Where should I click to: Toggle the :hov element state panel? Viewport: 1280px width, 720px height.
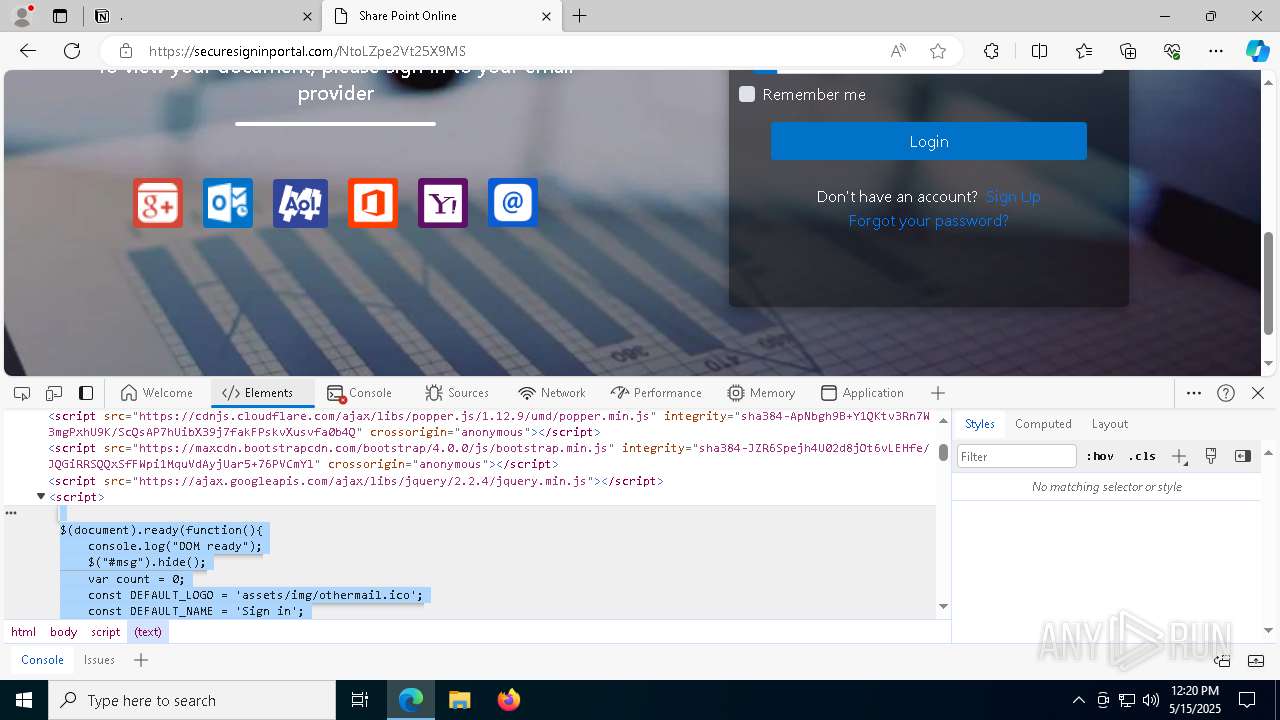coord(1100,456)
